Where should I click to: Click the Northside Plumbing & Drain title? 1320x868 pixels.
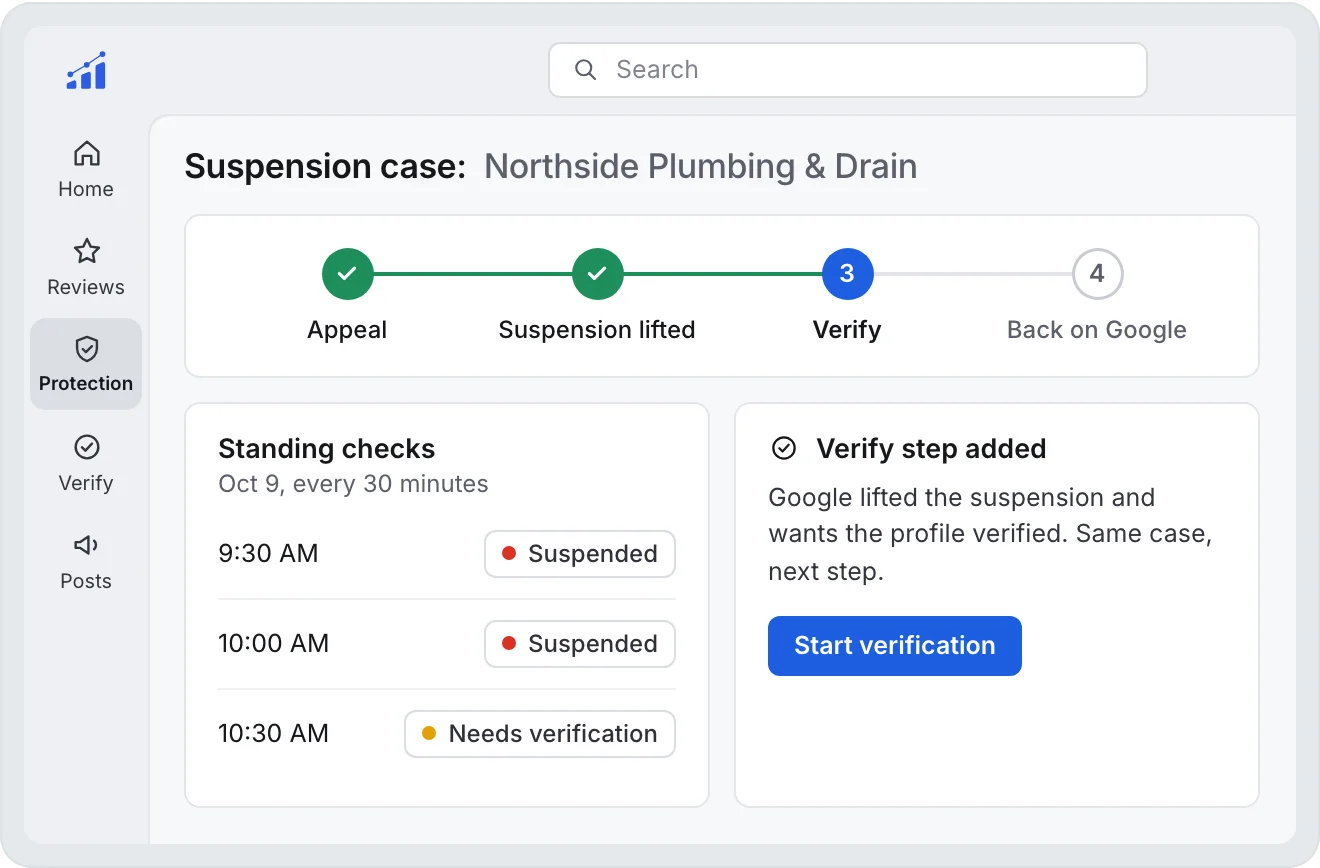click(700, 167)
